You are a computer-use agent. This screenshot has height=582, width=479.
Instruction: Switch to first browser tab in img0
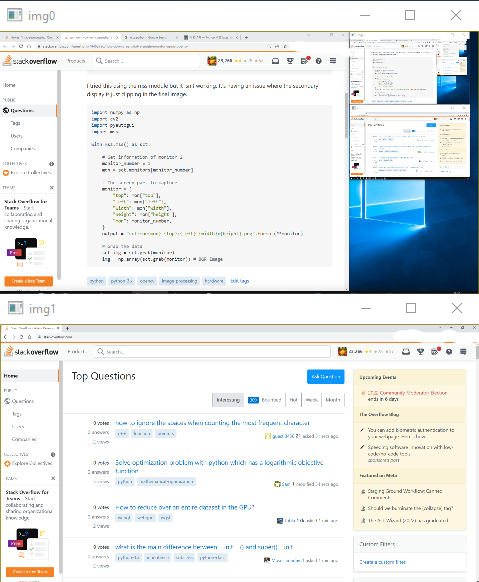tap(31, 37)
